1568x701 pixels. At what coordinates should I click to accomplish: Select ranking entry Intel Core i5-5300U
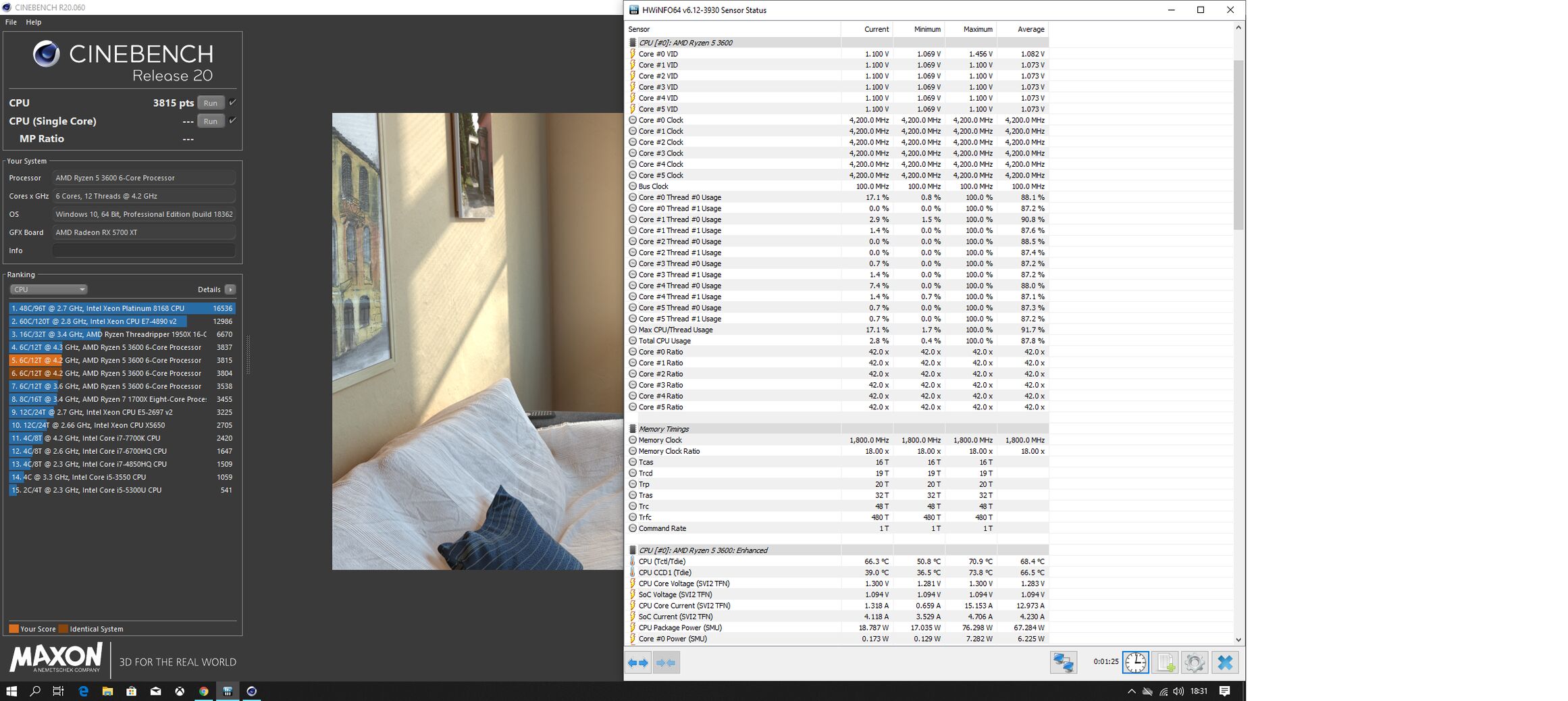(122, 490)
